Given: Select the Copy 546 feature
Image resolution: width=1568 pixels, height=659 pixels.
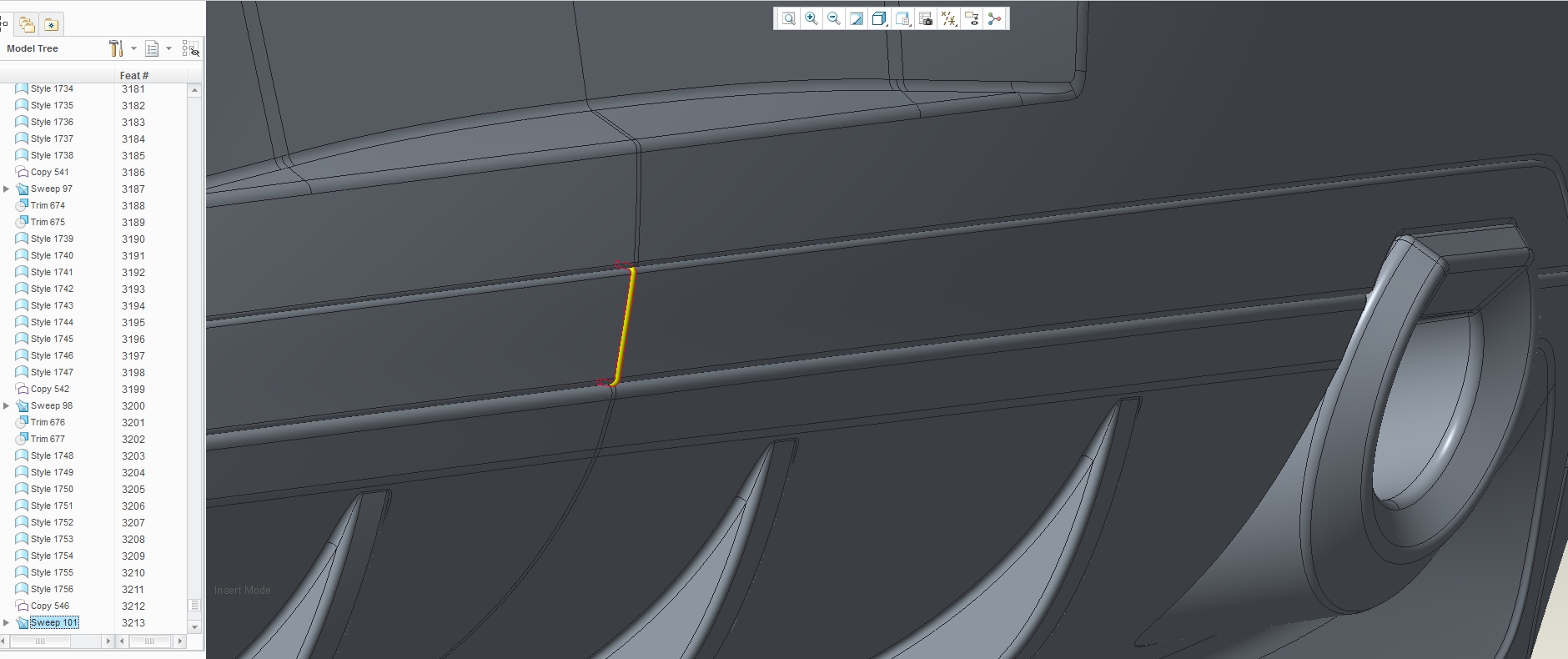Looking at the screenshot, I should click(x=50, y=606).
